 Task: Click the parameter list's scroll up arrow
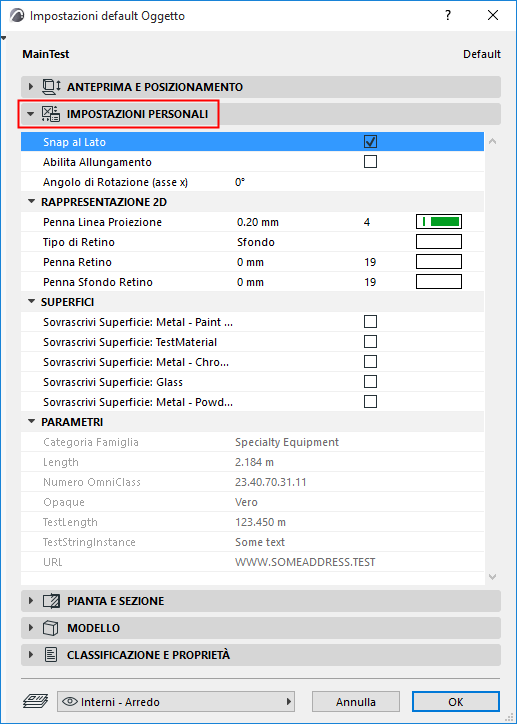click(493, 141)
